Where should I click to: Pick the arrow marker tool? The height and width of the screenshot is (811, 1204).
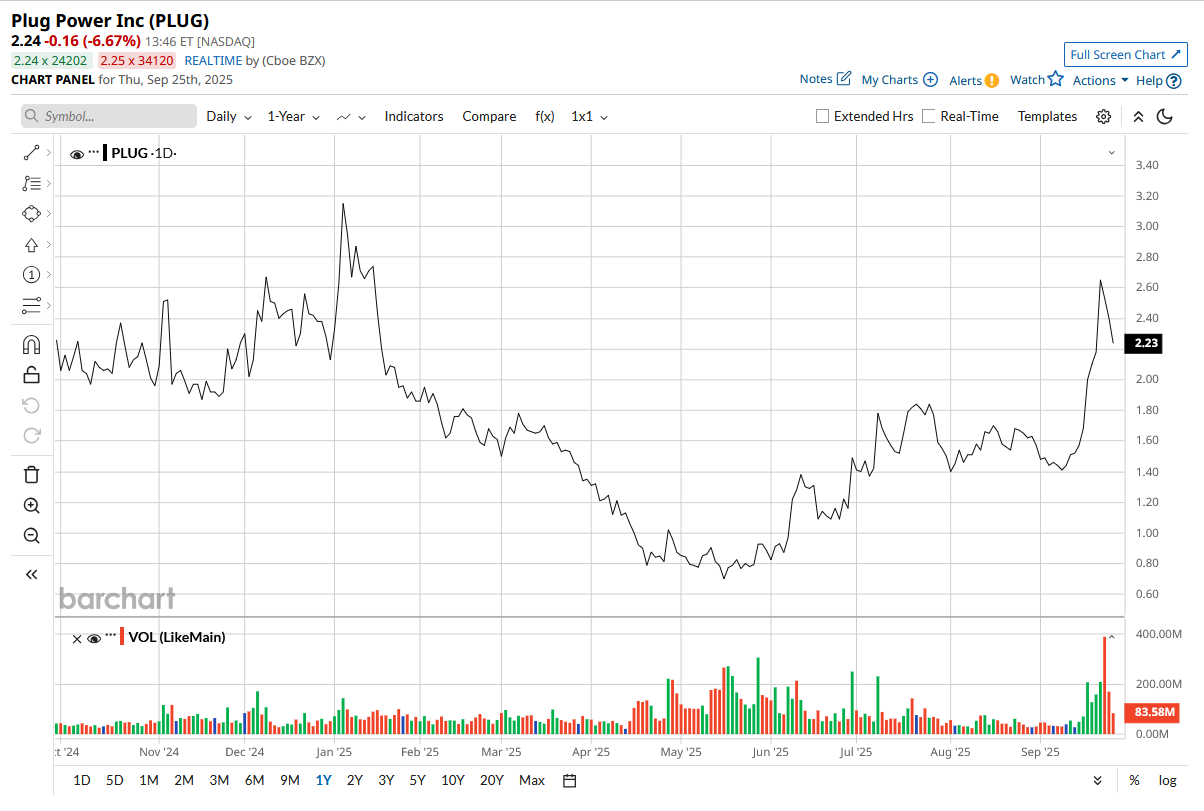click(31, 244)
